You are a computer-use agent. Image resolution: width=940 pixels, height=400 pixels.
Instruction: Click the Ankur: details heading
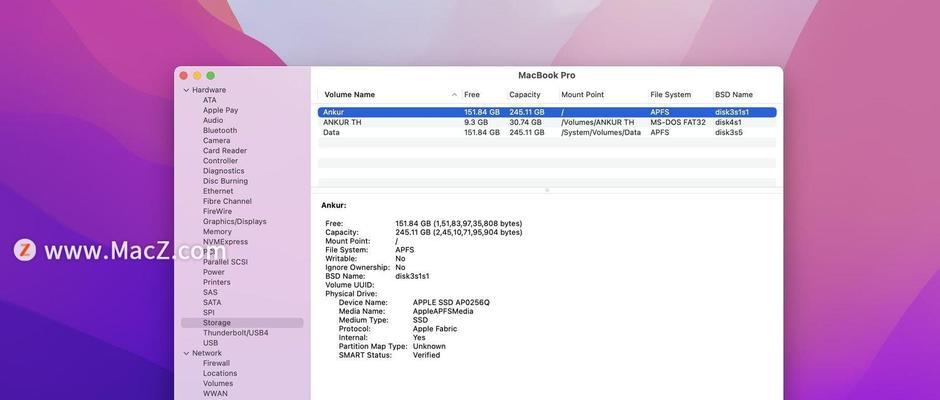click(x=333, y=205)
